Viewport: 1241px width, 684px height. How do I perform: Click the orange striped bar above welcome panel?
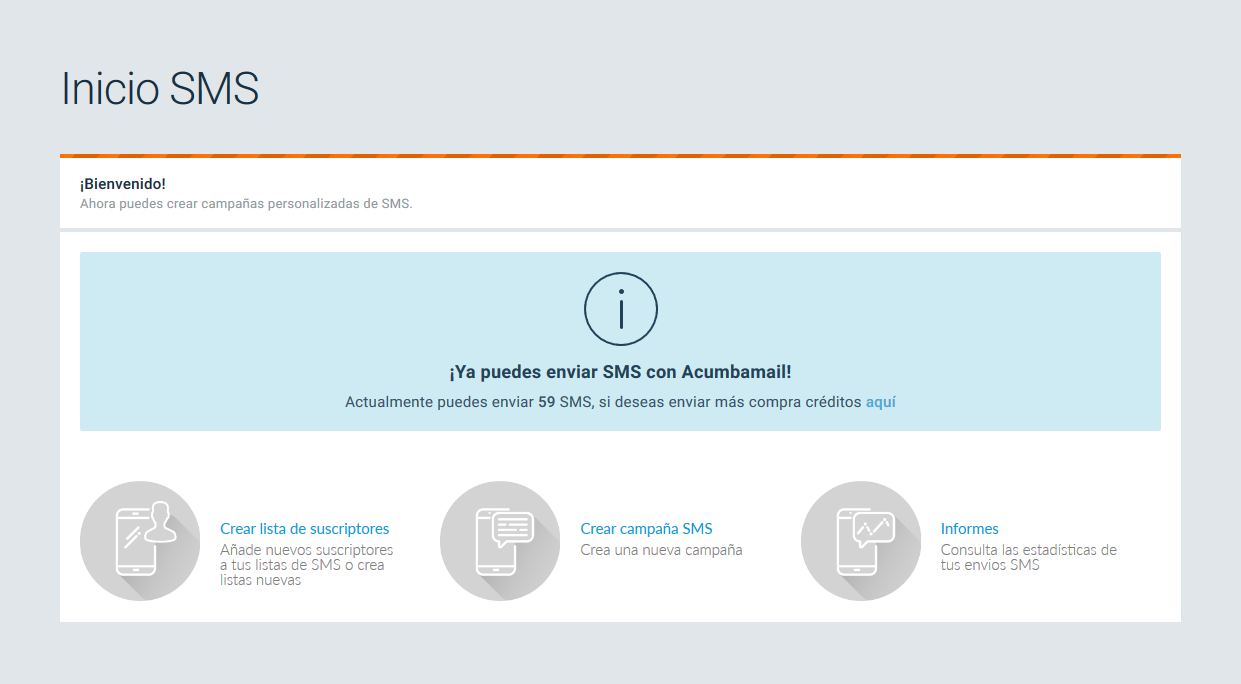click(620, 156)
